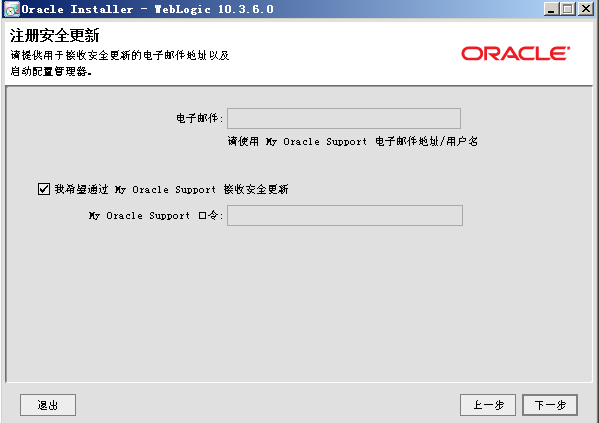Close the Oracle Installer window
Screen dimensions: 599x423
(x=586, y=9)
